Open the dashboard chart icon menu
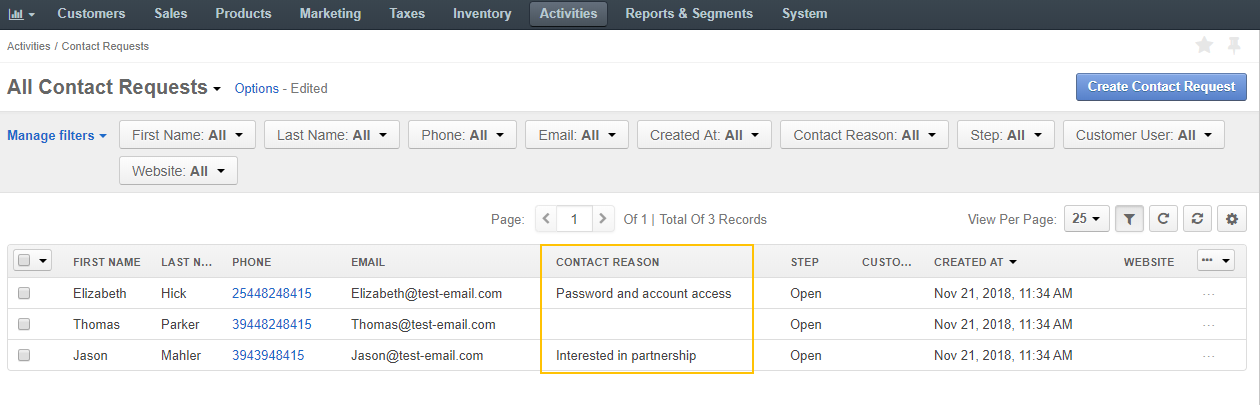The image size is (1260, 405). tap(21, 14)
